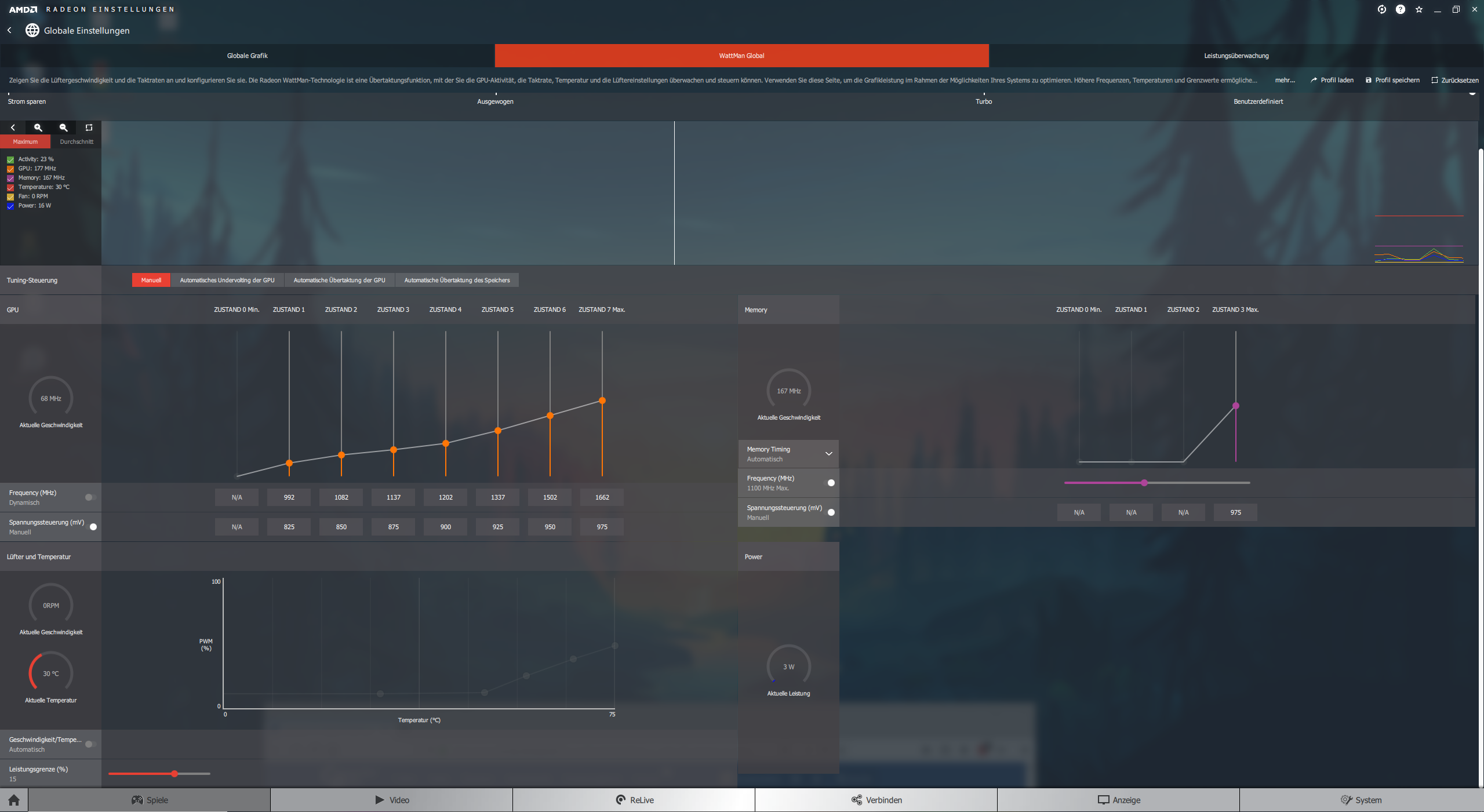Click the star favorites icon
This screenshot has height=812, width=1484.
(x=1419, y=9)
